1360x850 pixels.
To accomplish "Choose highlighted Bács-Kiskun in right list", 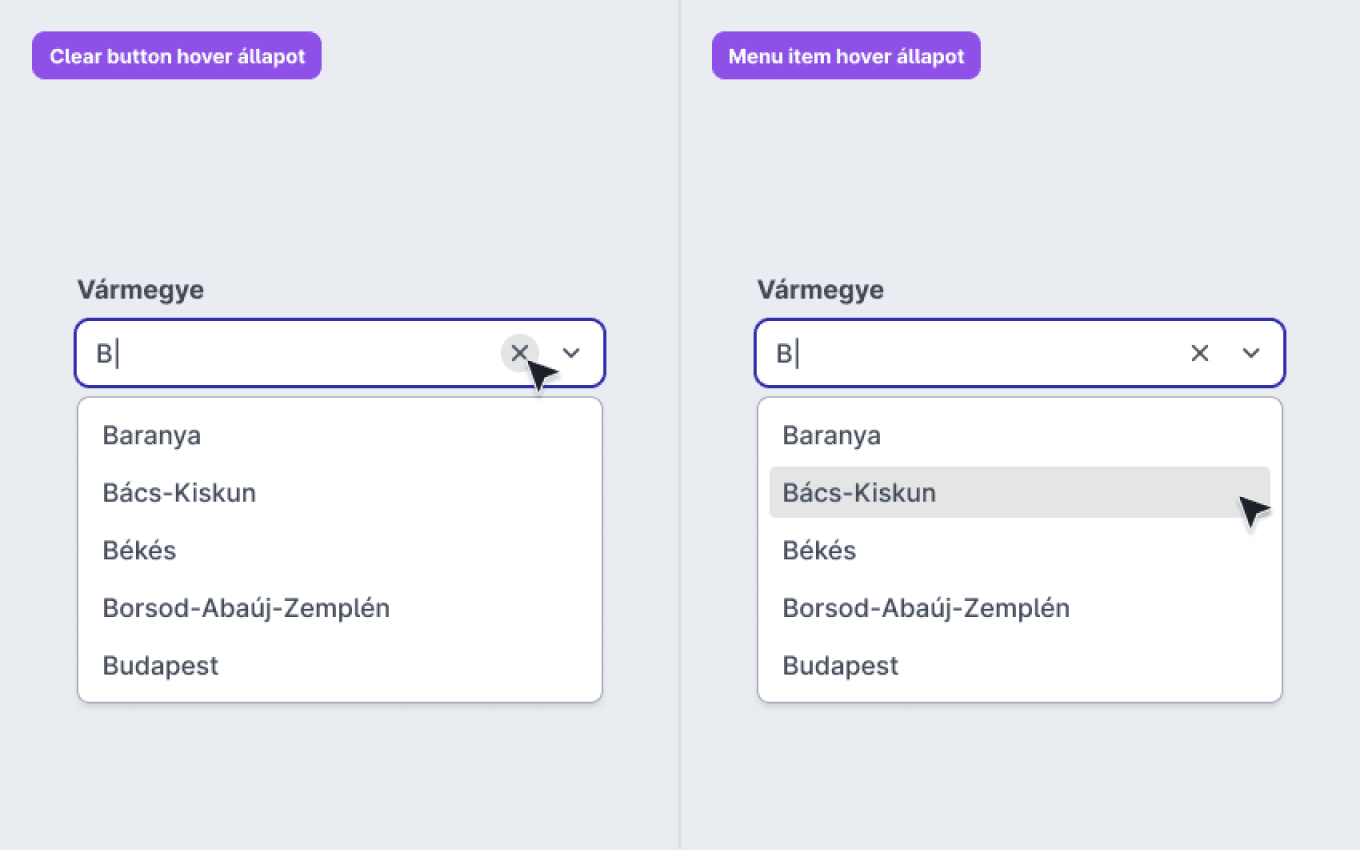I will (1020, 492).
